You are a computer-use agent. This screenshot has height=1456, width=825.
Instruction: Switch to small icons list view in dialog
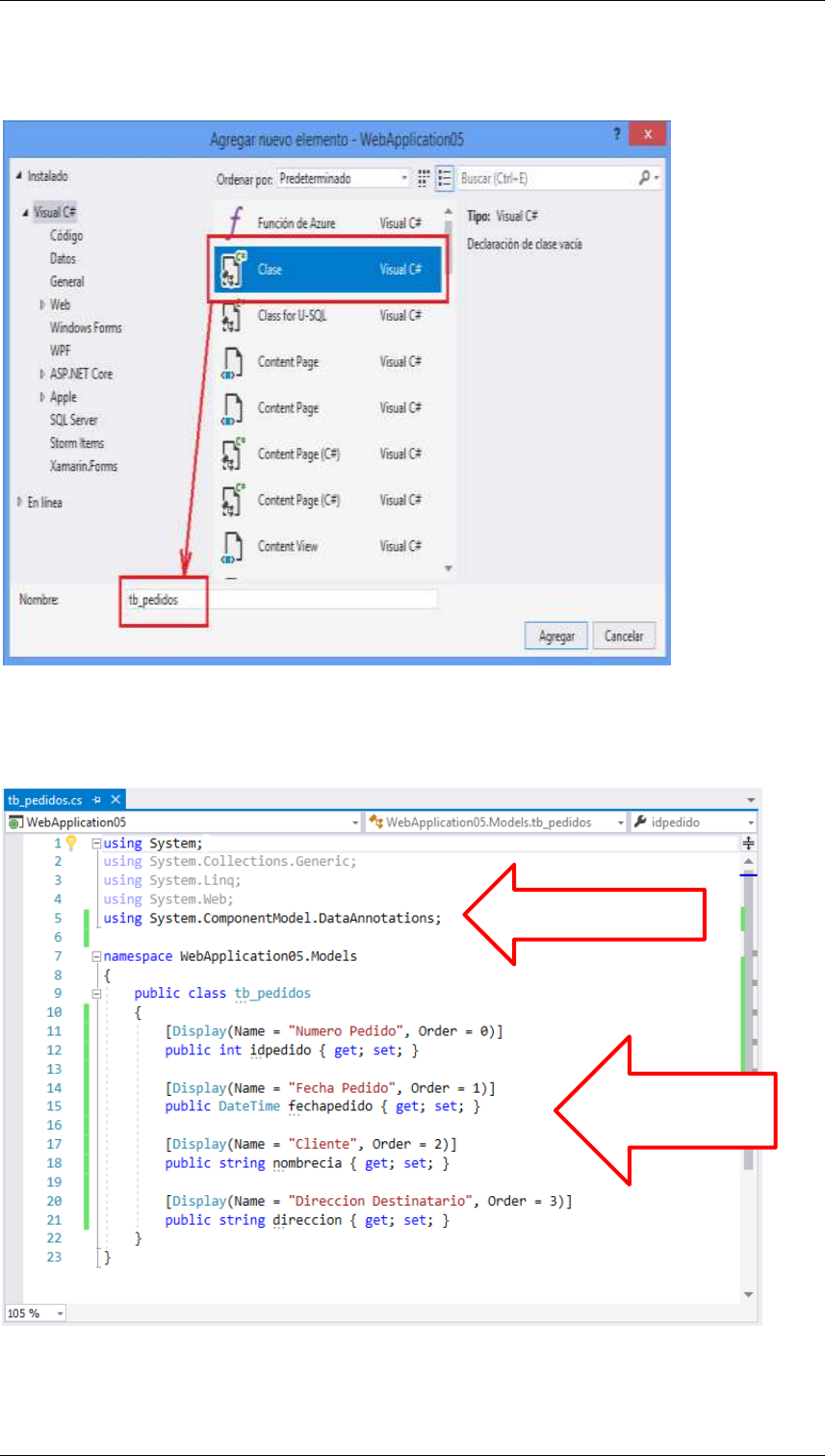[x=445, y=179]
